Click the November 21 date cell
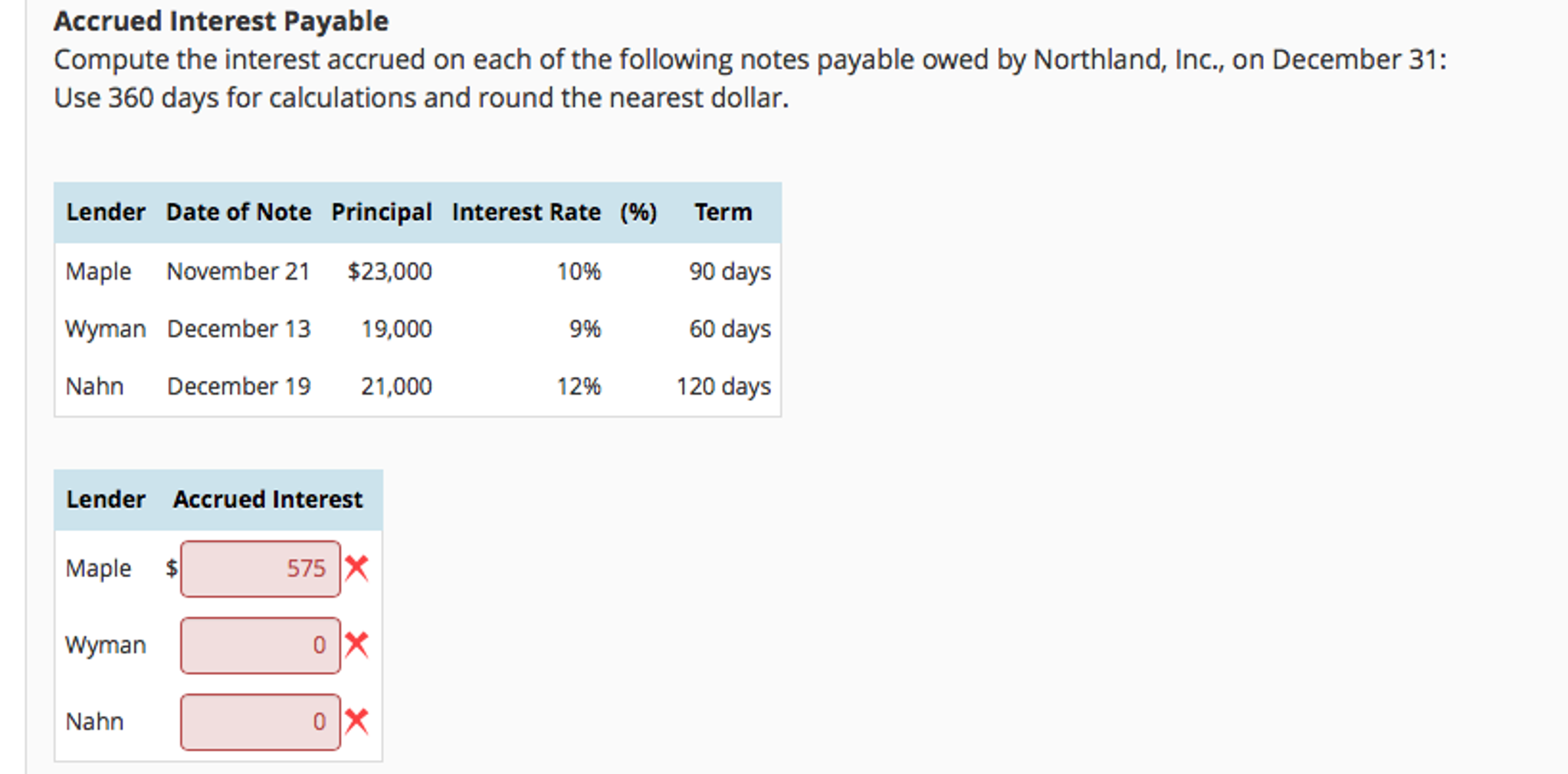 tap(238, 271)
